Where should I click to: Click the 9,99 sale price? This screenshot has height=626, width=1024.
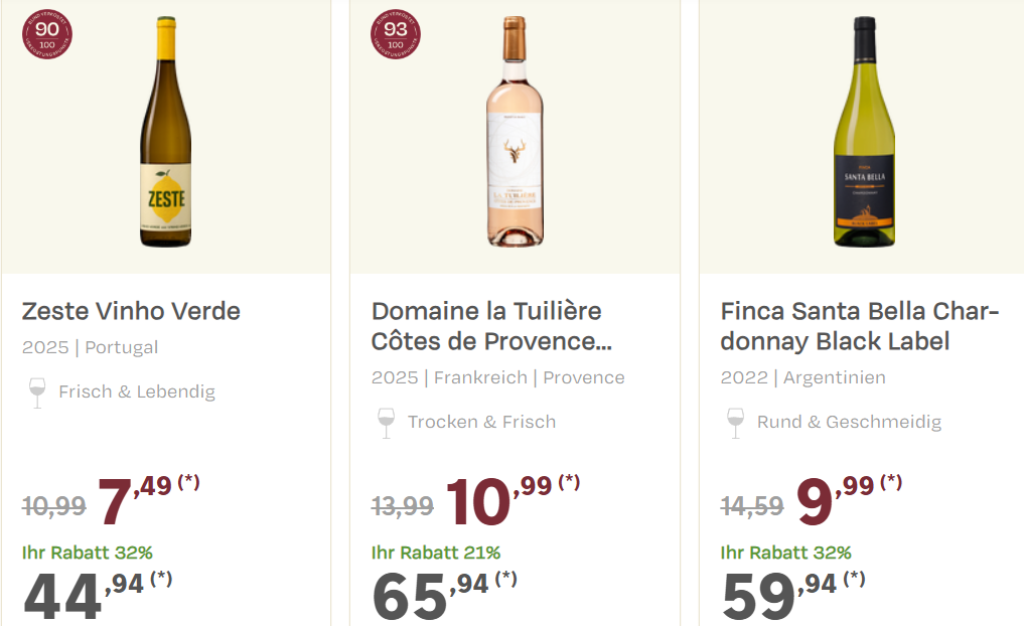click(x=835, y=501)
